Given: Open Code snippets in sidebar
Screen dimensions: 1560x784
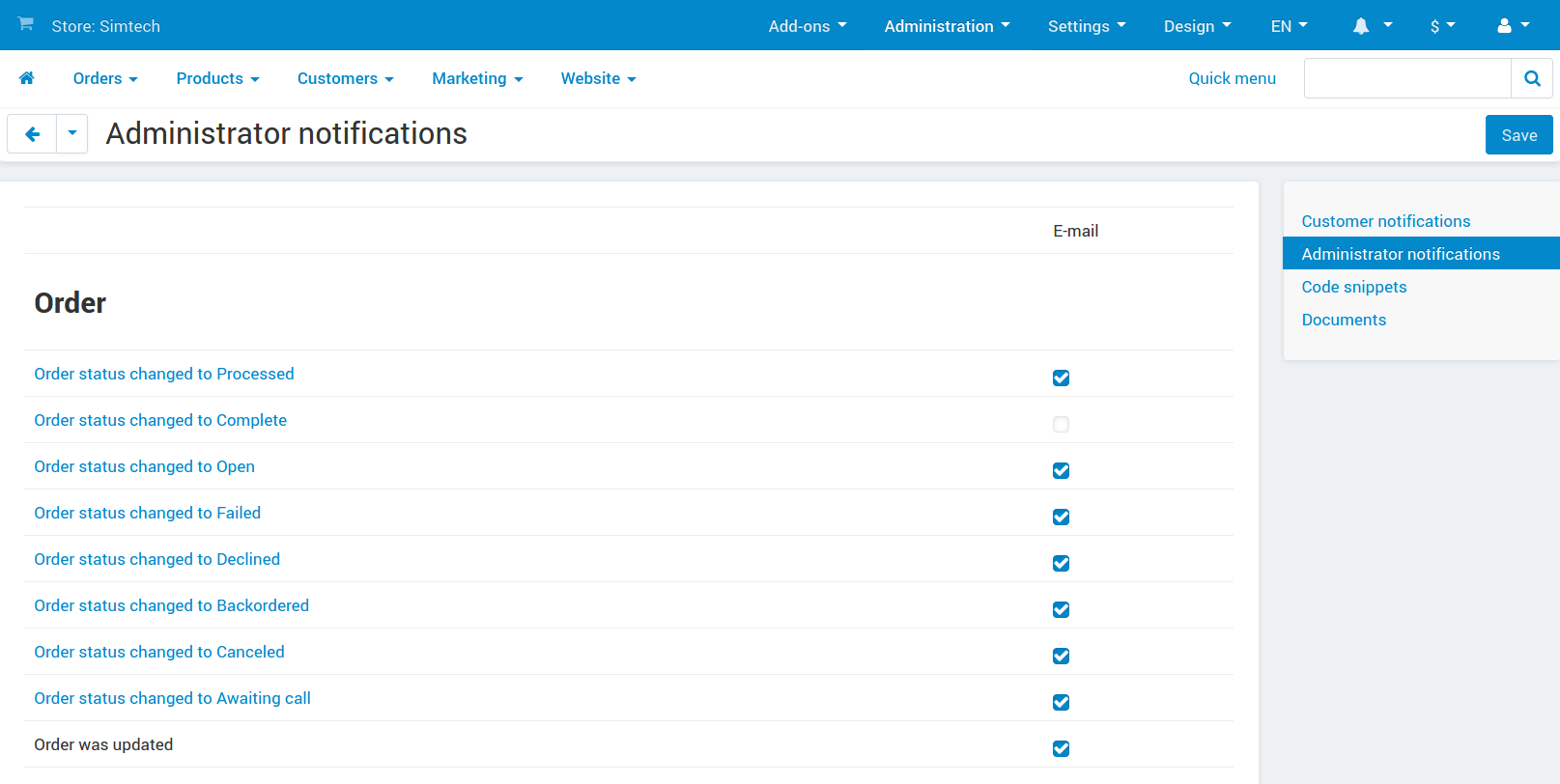Looking at the screenshot, I should 1353,287.
